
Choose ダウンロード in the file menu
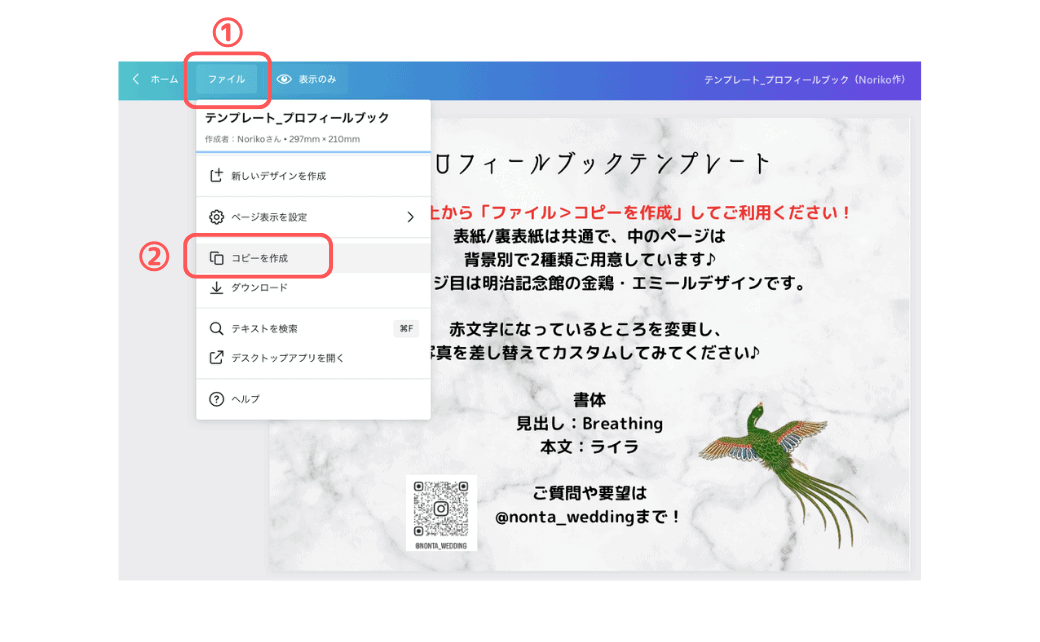click(259, 288)
